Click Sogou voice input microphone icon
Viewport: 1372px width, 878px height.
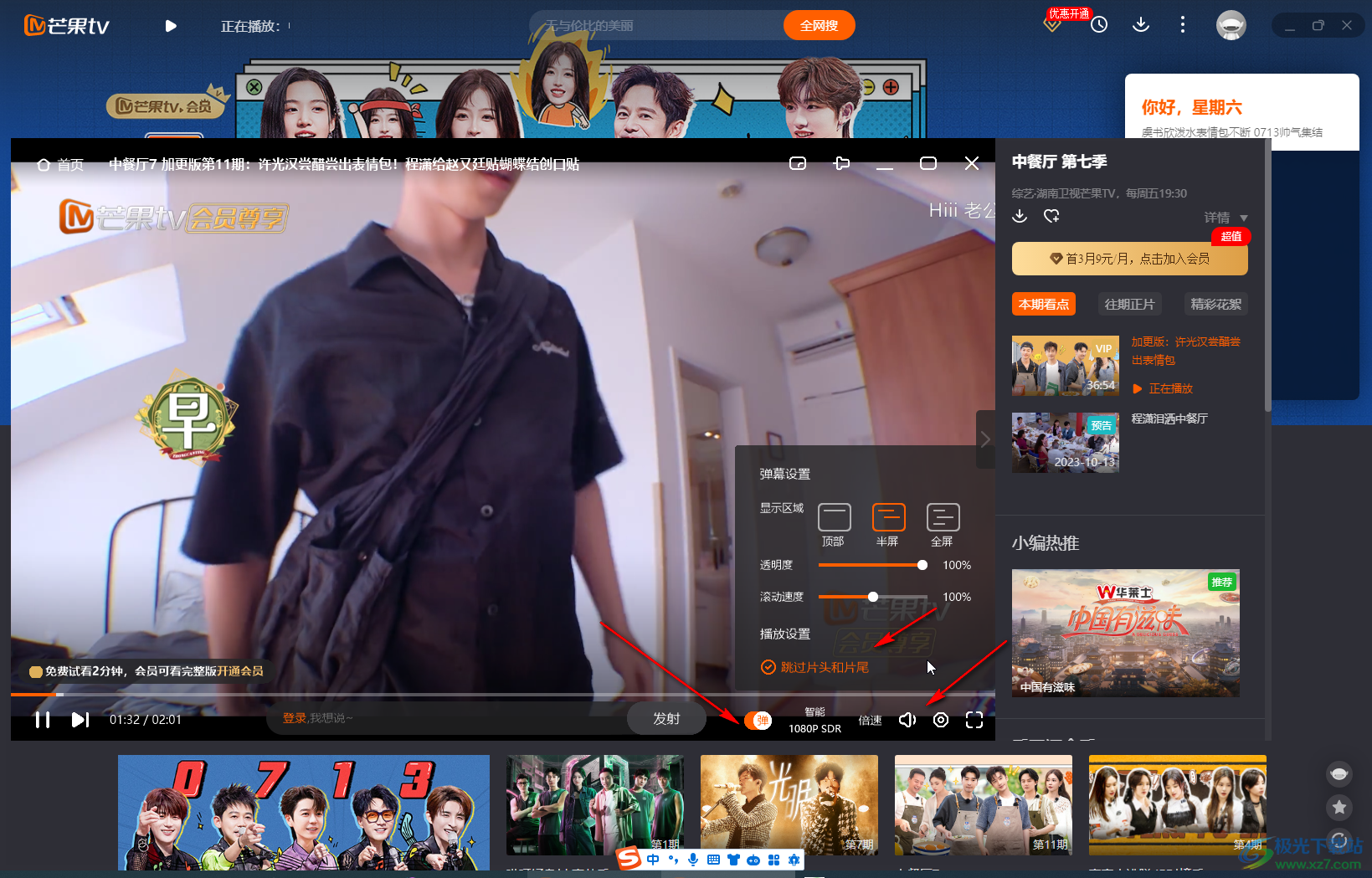693,860
